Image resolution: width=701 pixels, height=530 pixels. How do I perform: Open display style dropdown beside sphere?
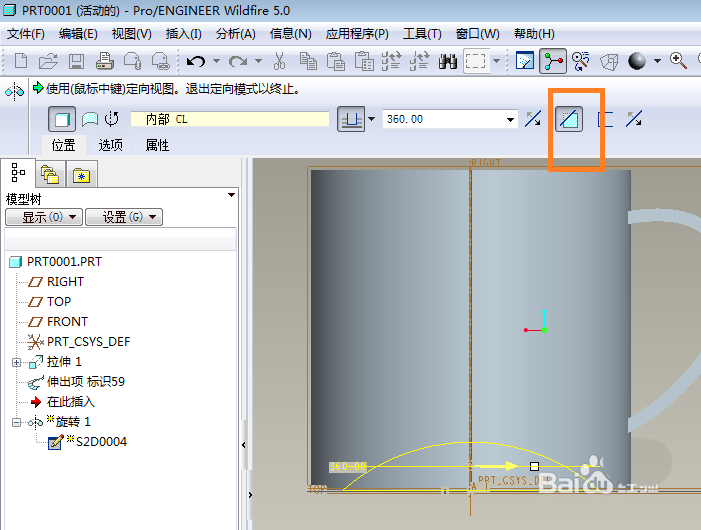point(657,61)
